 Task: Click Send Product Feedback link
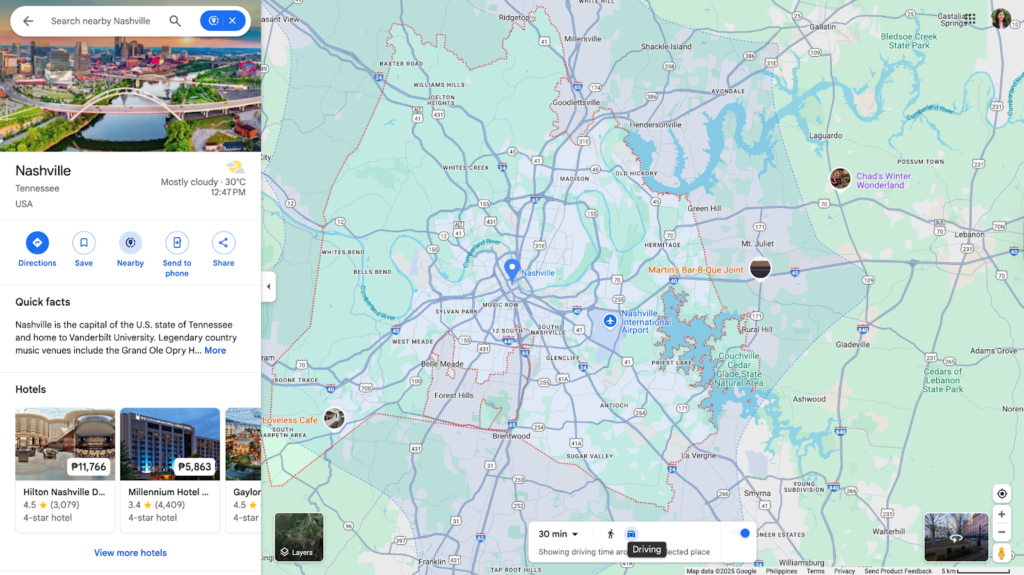pyautogui.click(x=898, y=571)
